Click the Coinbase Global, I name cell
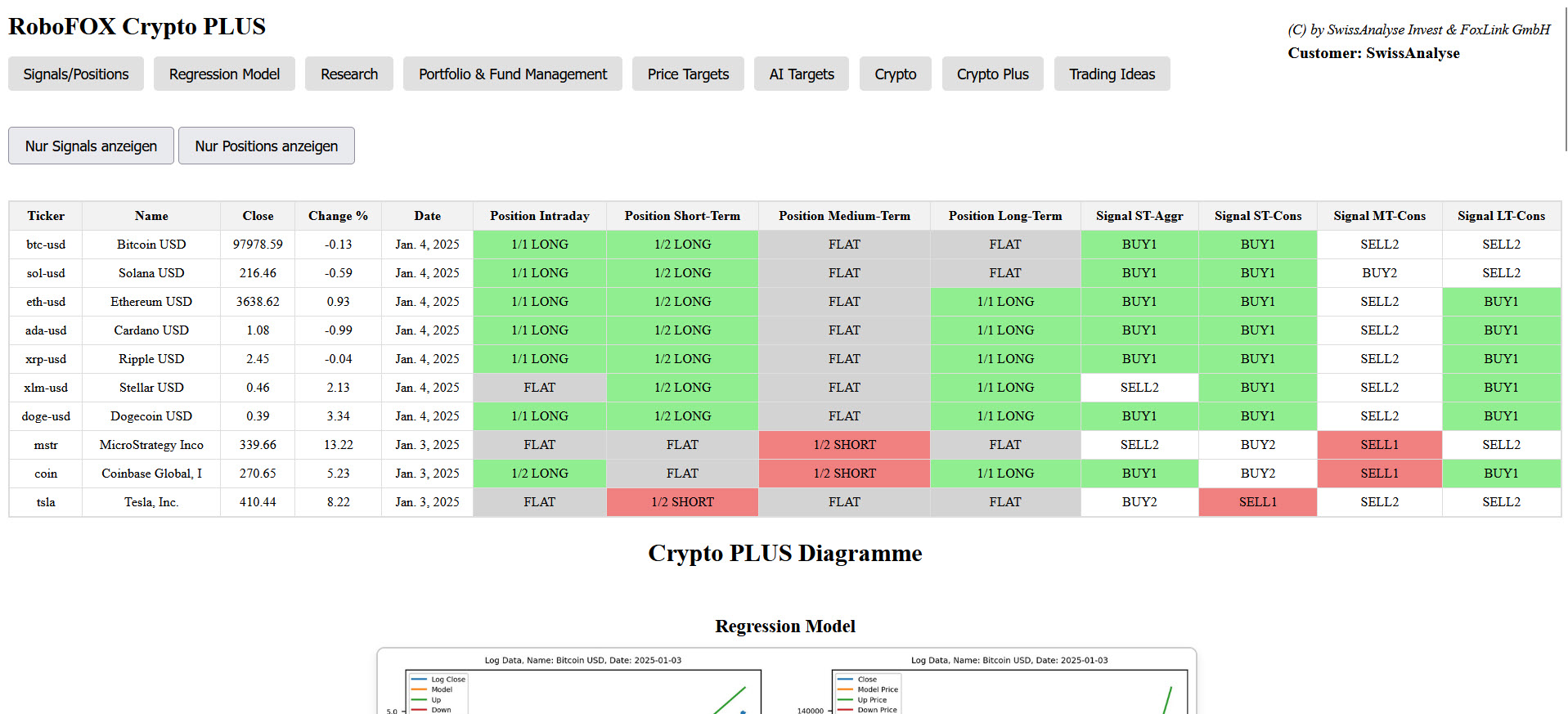The image size is (1568, 714). (151, 474)
